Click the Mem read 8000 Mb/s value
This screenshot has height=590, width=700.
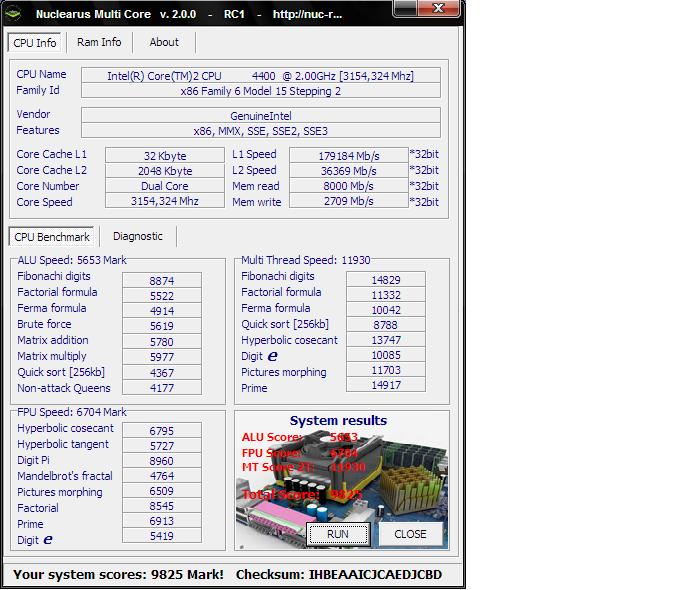349,186
